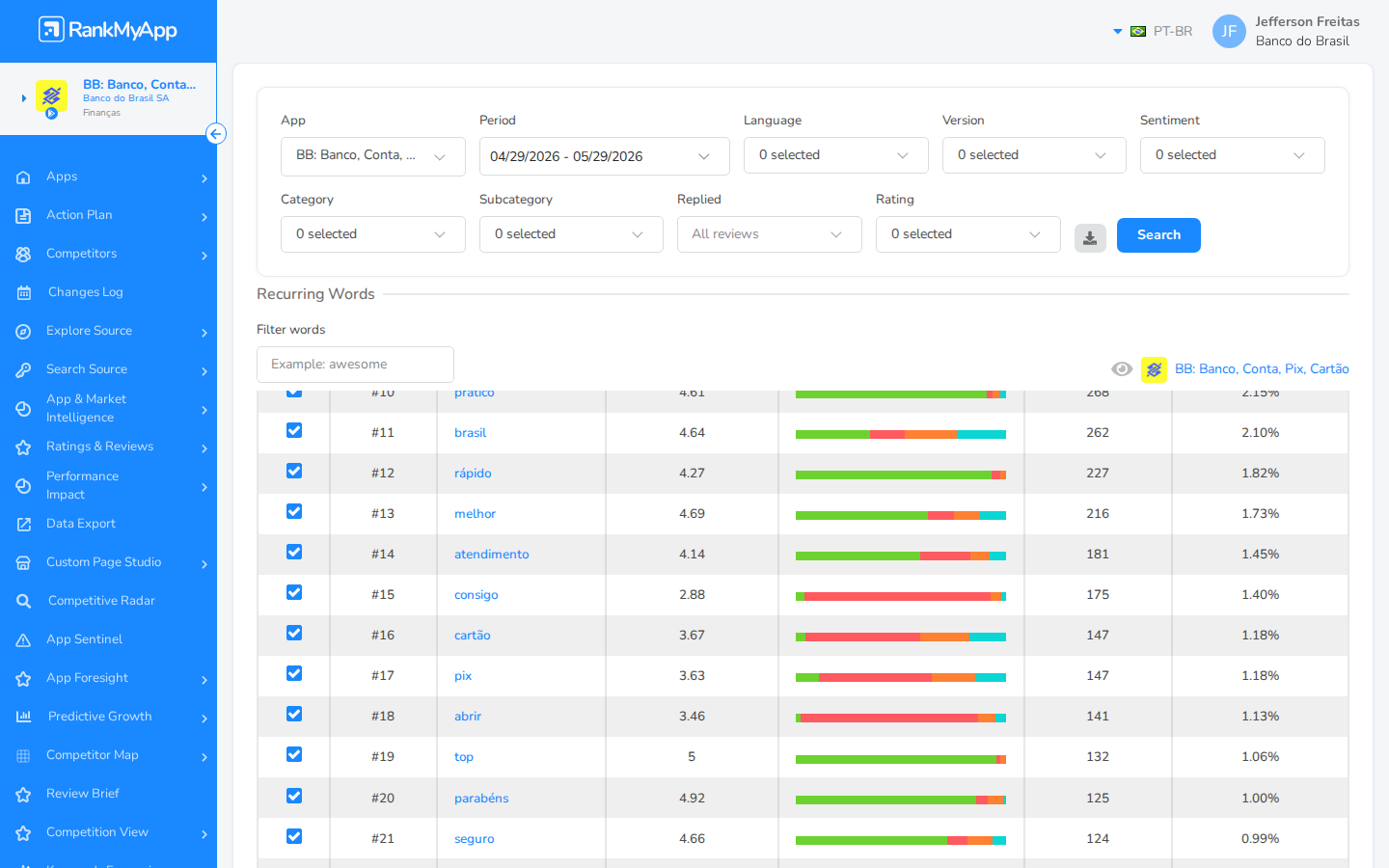The width and height of the screenshot is (1389, 868).
Task: Click the sentiment bar for pix
Action: 901,677
